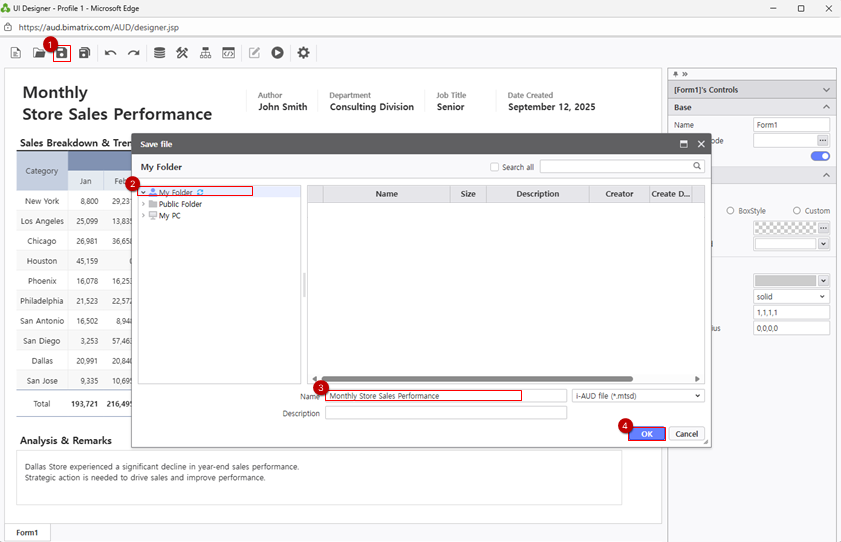
Task: Undo the last action
Action: (x=110, y=53)
